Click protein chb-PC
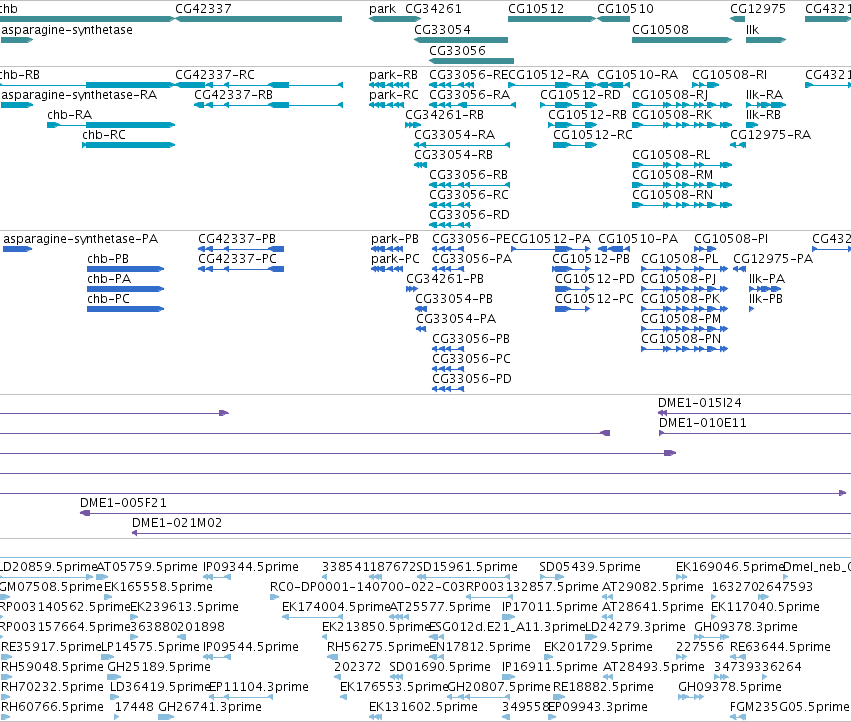The image size is (851, 722). click(108, 299)
